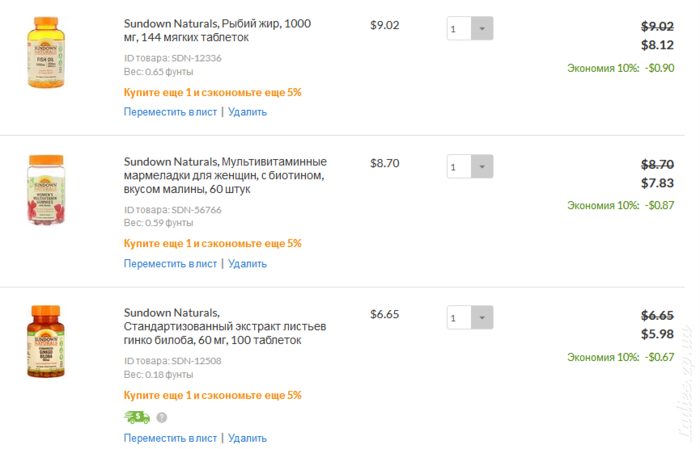Click the fish oil quantity field showing 1
The image size is (700, 449).
click(459, 29)
